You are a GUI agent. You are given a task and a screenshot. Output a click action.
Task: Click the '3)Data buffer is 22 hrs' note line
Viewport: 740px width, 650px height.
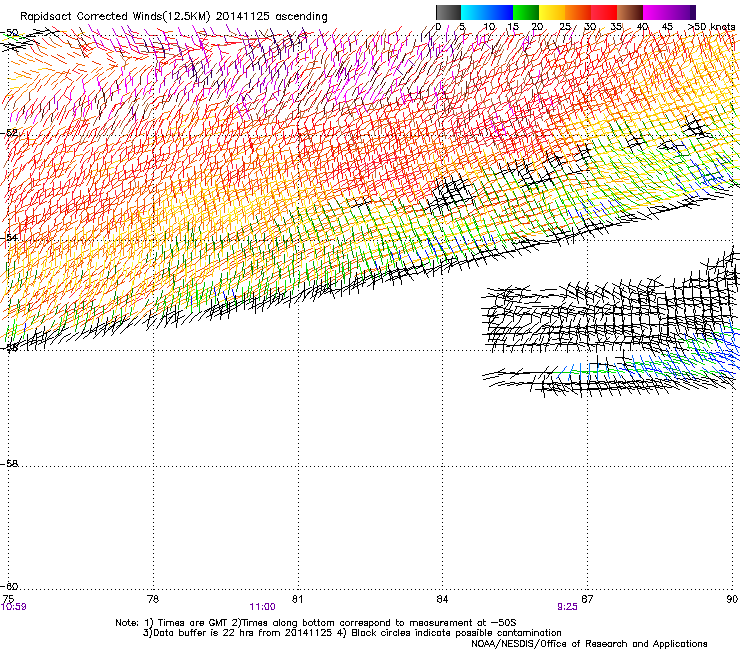coord(352,633)
